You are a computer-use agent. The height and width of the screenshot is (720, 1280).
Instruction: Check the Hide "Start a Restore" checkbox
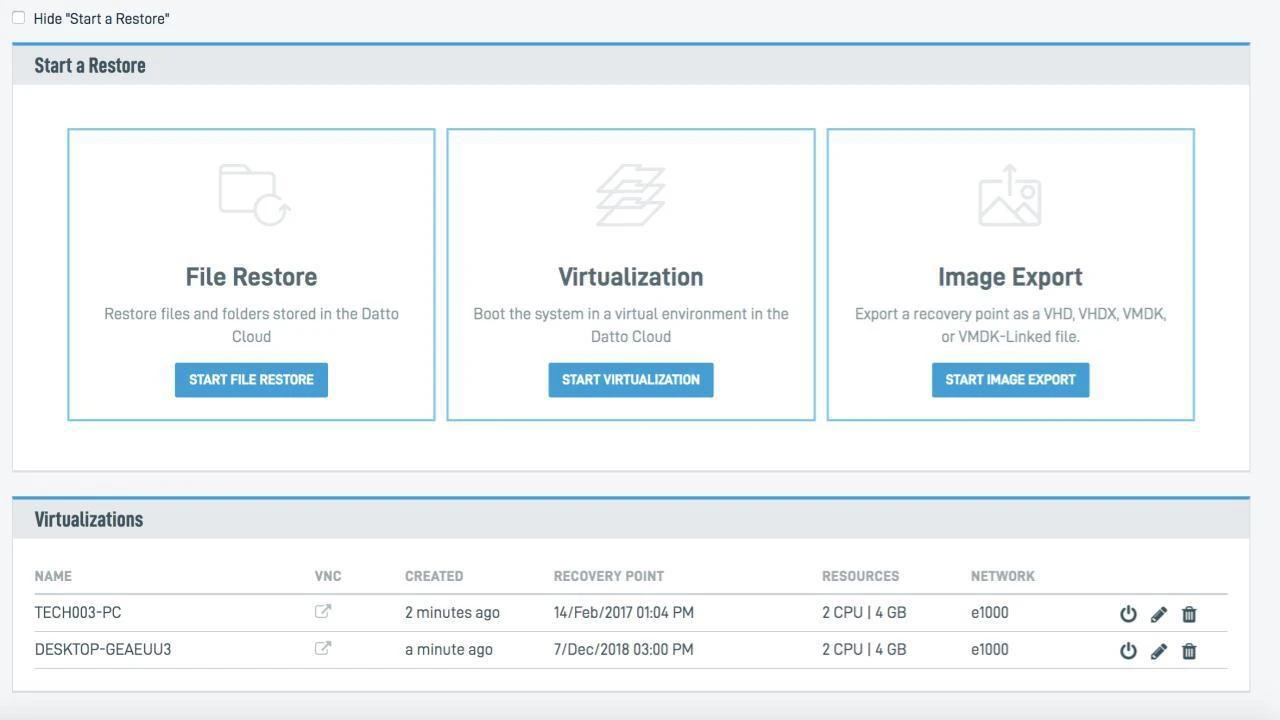click(x=18, y=18)
